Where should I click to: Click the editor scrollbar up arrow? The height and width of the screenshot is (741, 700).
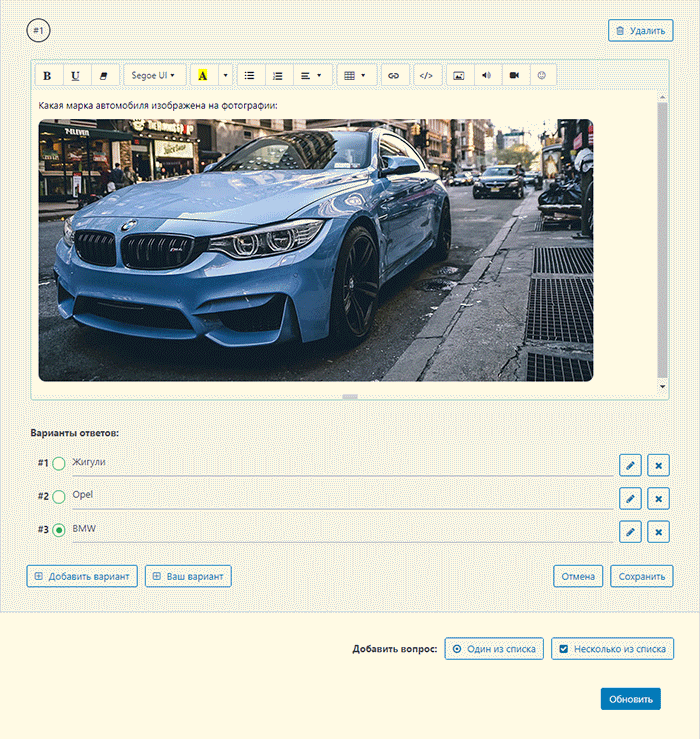[663, 97]
